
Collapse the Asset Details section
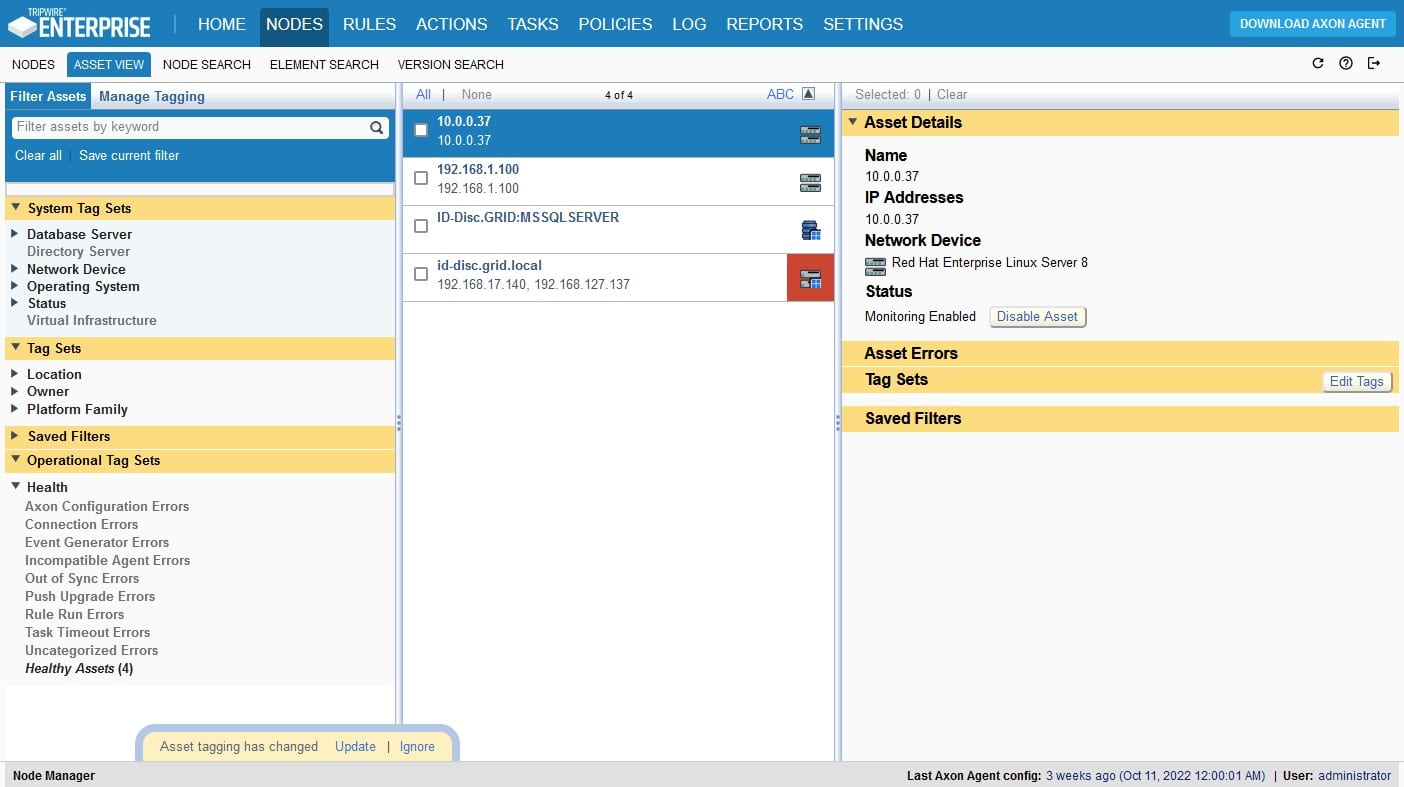853,122
